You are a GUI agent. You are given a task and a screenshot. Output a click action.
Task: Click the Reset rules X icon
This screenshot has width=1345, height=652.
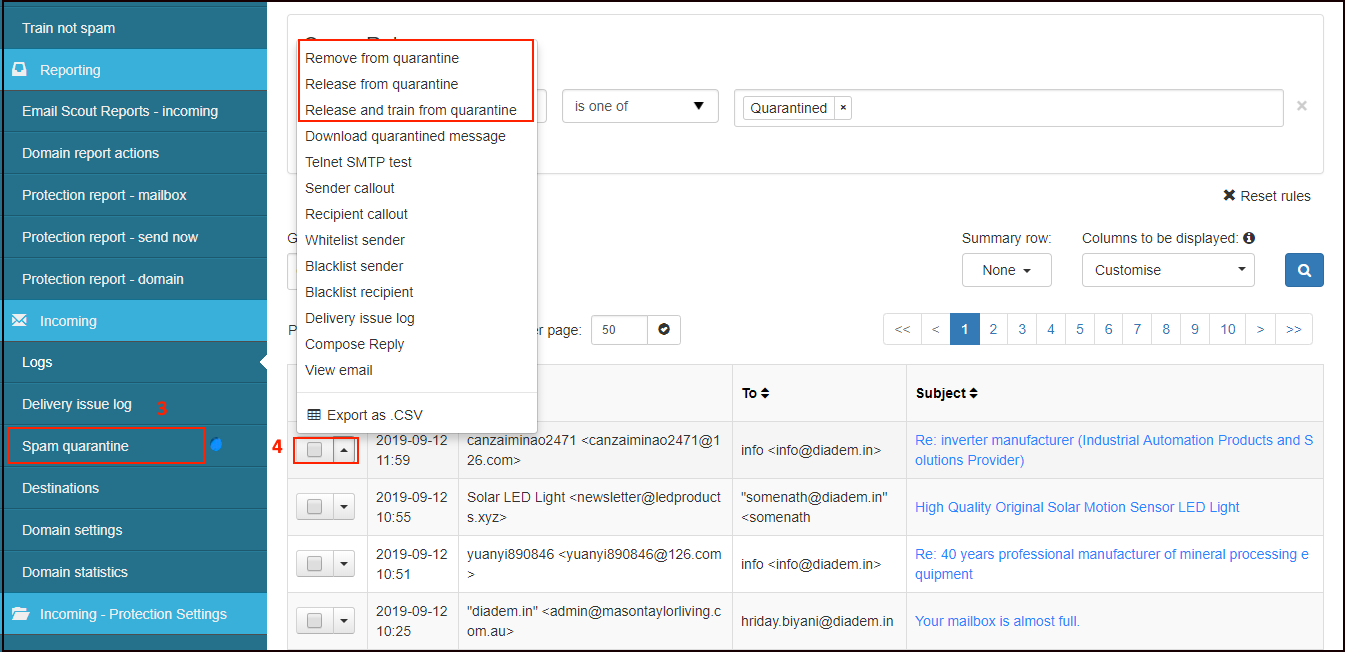[x=1229, y=196]
